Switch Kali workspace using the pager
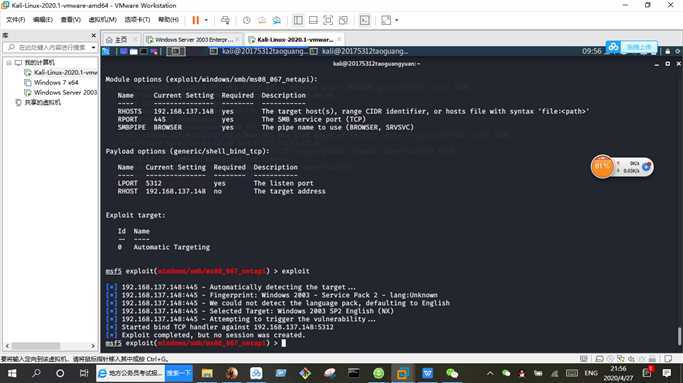Screen dimensions: 683x383 tap(176, 51)
